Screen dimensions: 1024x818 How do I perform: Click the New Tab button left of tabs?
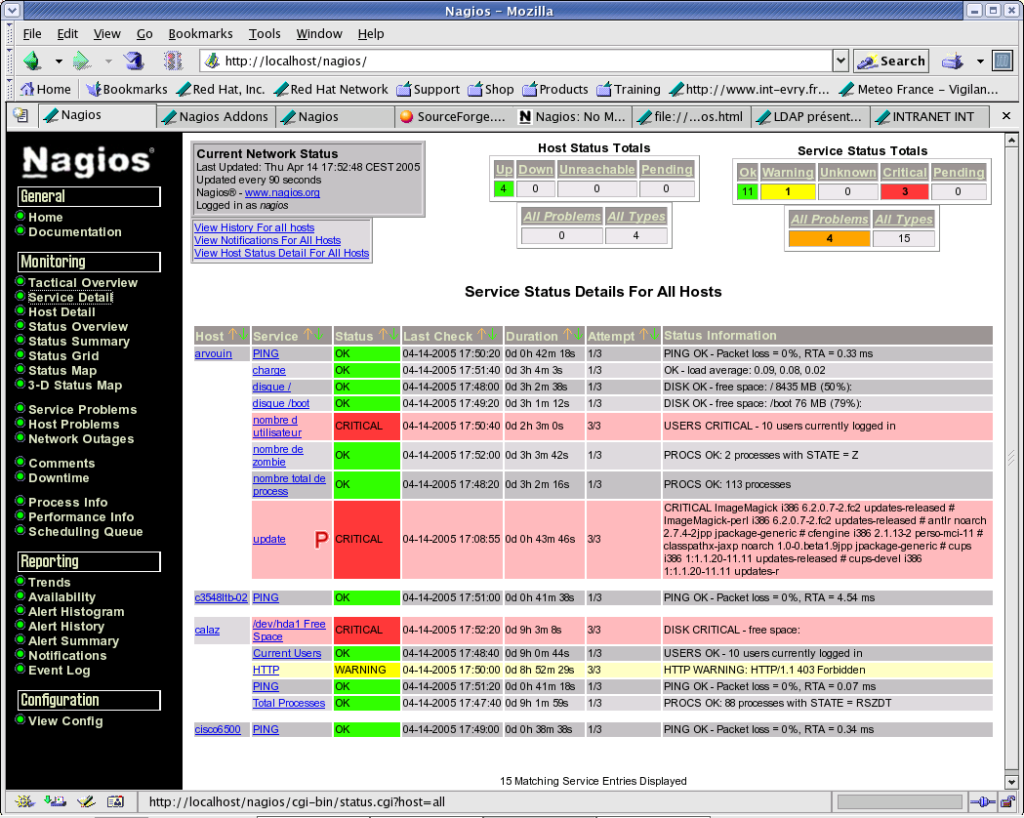[x=20, y=116]
